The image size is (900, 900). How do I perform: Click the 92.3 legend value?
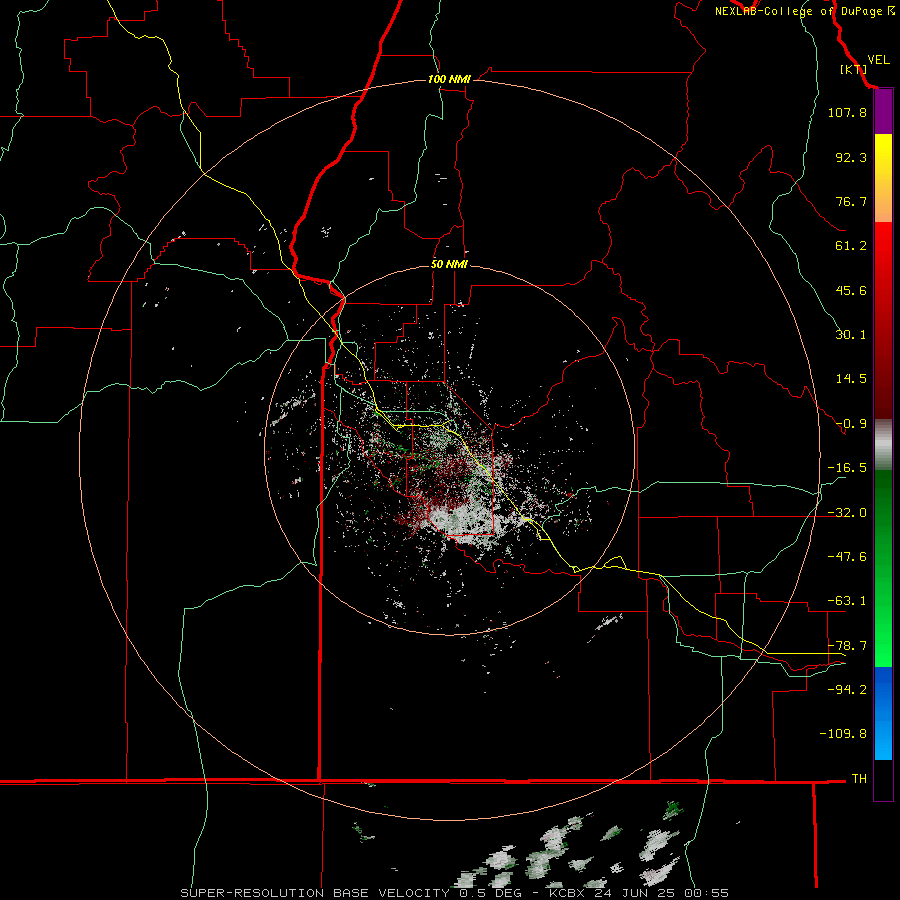tap(851, 157)
